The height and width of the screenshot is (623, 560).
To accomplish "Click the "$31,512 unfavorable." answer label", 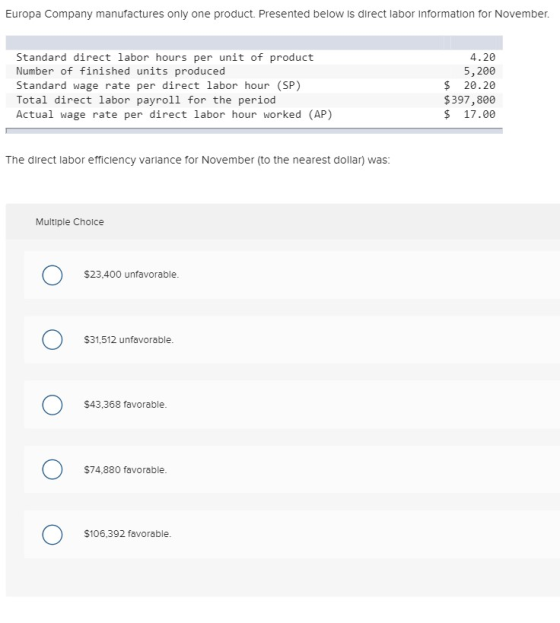I will [128, 340].
